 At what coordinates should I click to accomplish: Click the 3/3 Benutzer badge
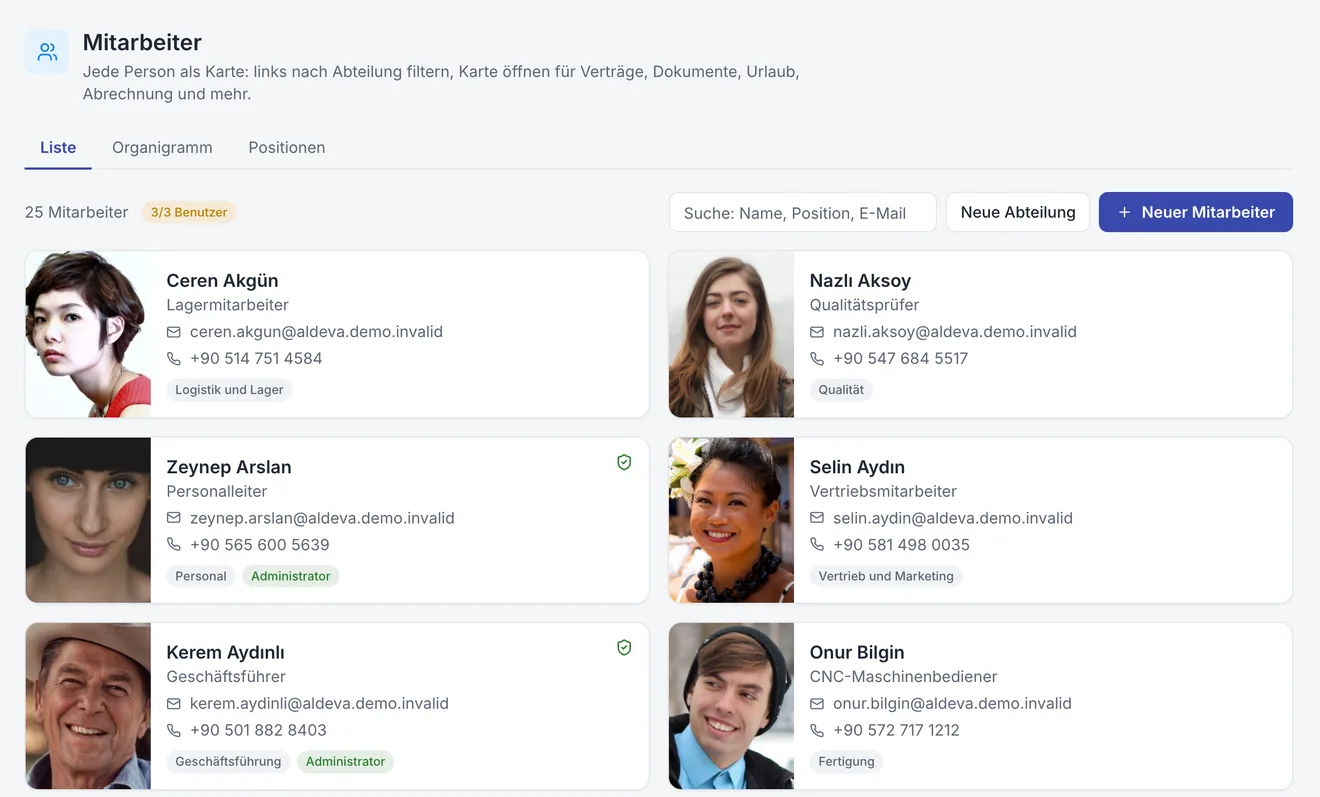click(189, 212)
